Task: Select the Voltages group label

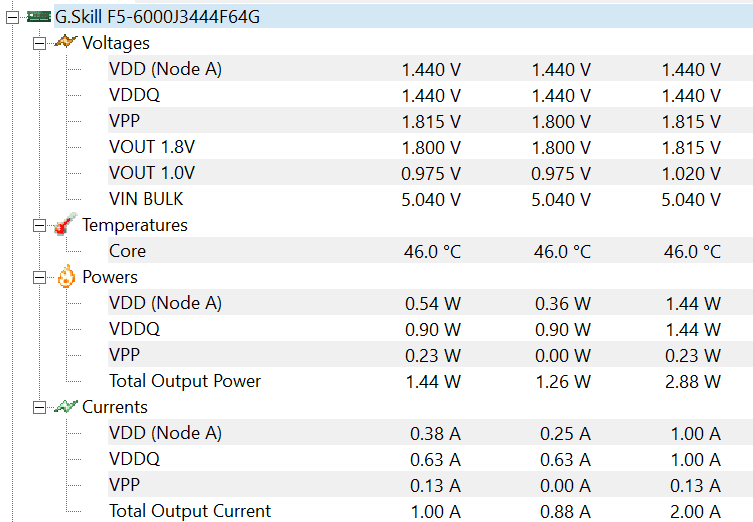Action: pyautogui.click(x=116, y=43)
